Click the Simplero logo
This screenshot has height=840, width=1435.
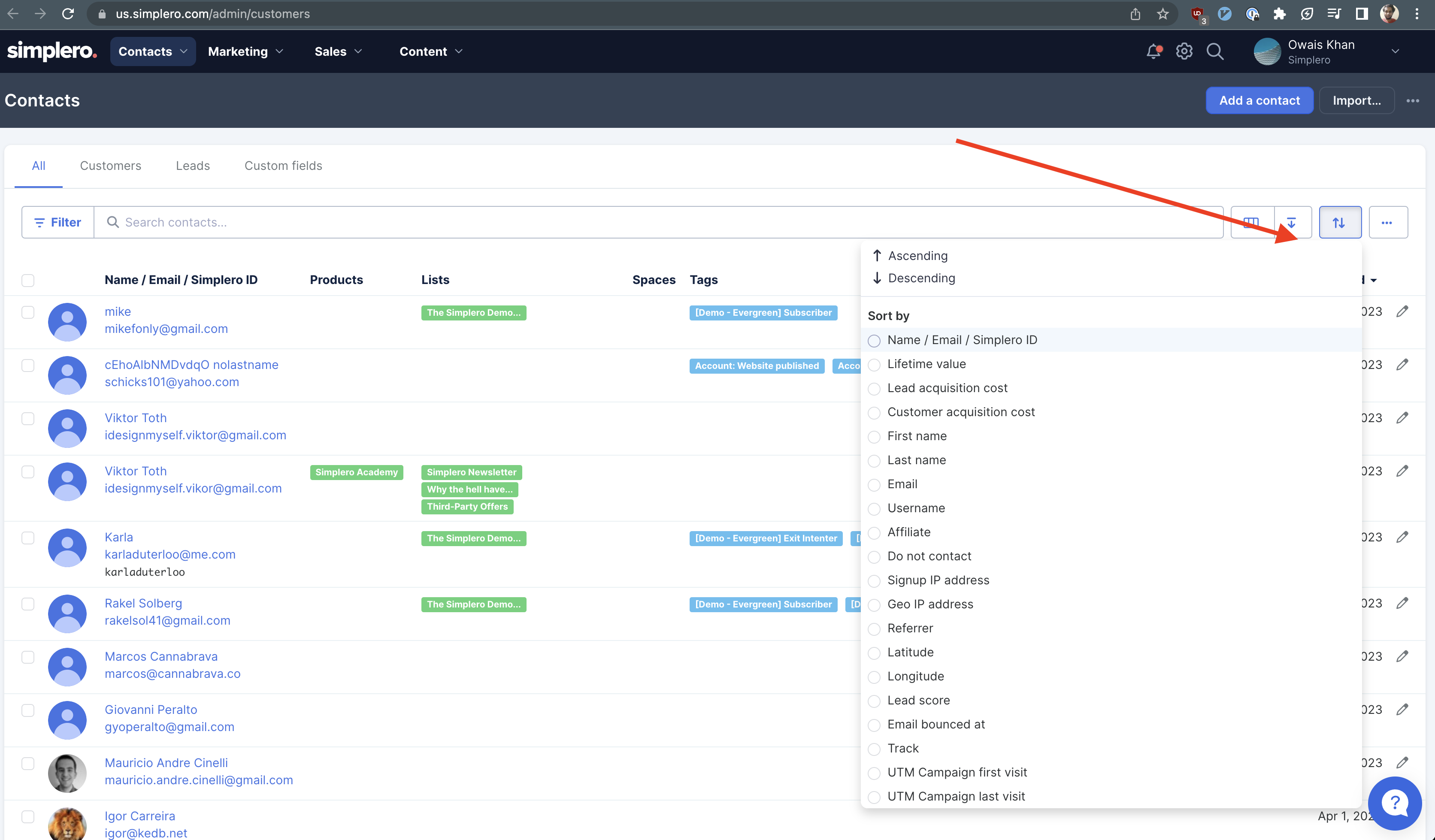coord(52,51)
